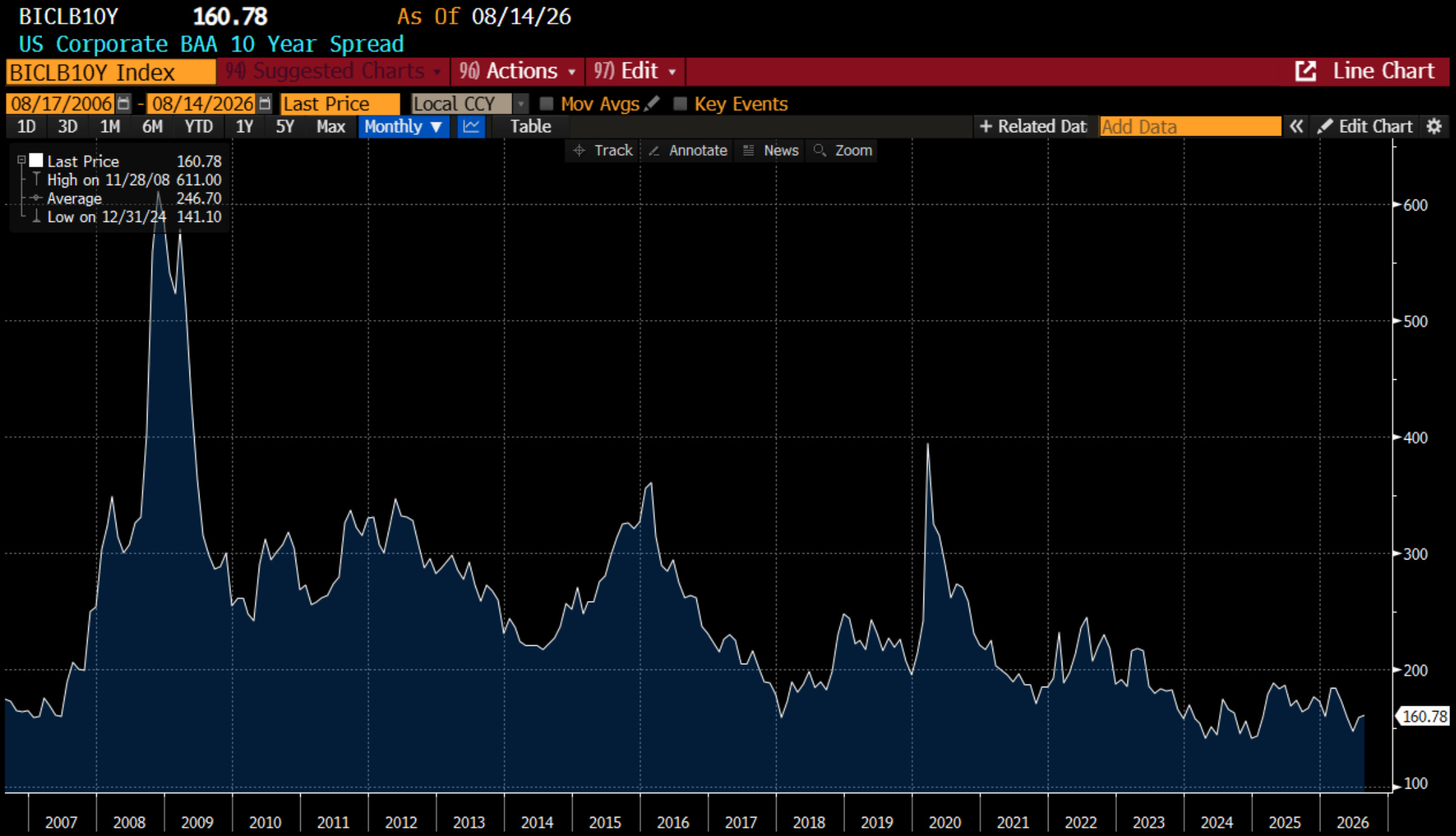Screen dimensions: 1456x836
Task: Expand the Edit menu
Action: 635,71
